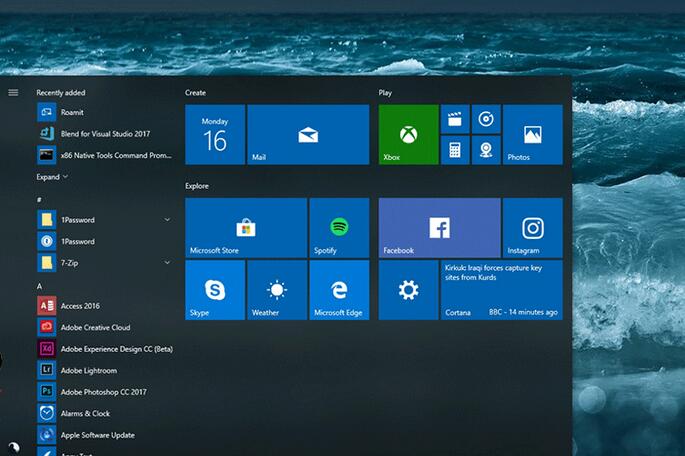This screenshot has width=685, height=456.
Task: Open the Cortana news tile about Kirkuk
Action: coord(502,290)
